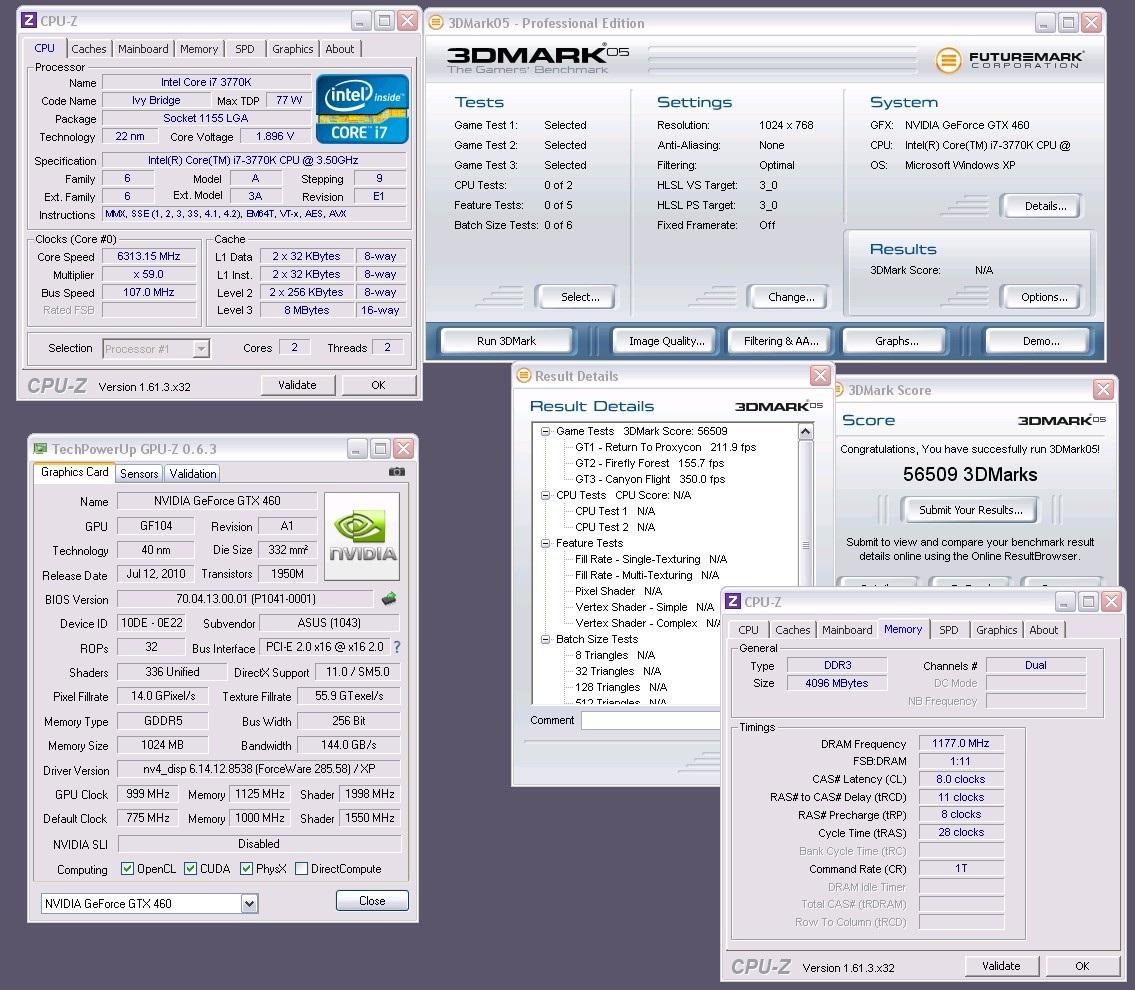Image resolution: width=1135 pixels, height=990 pixels.
Task: Close the Result Details window
Action: click(x=820, y=376)
